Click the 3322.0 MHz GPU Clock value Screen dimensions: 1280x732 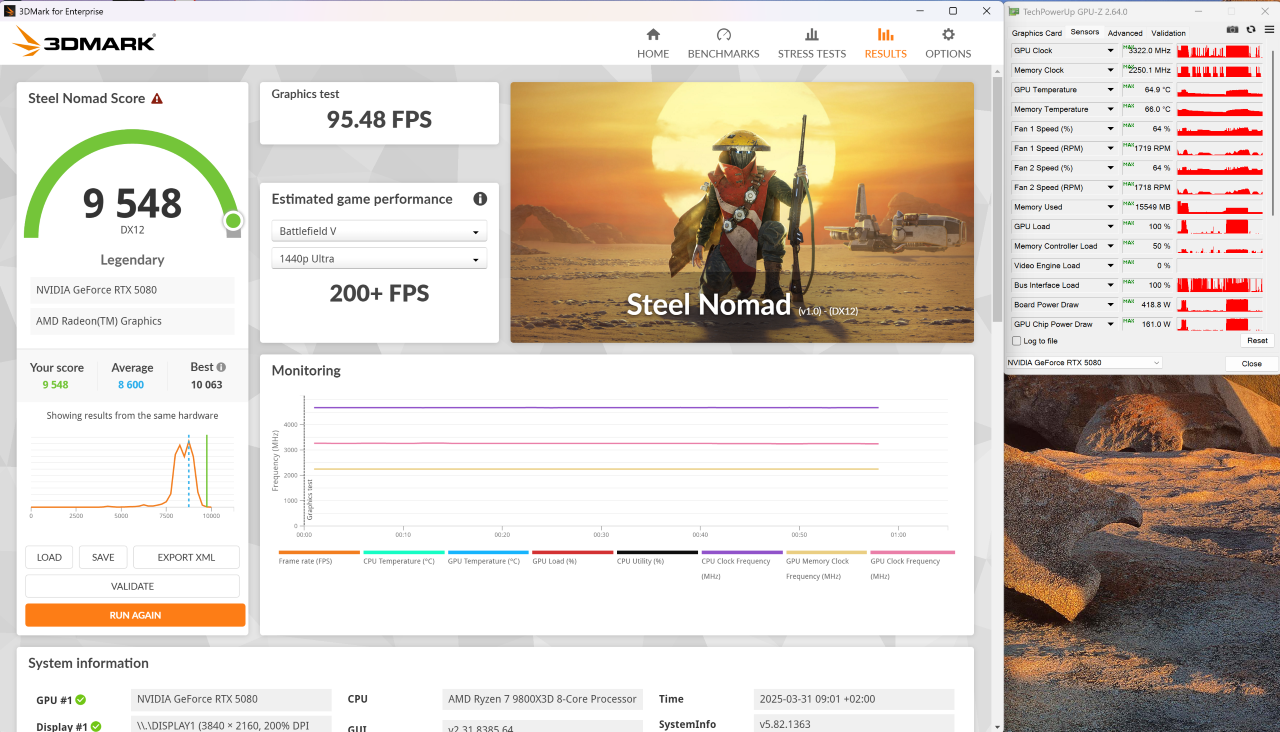tap(1147, 51)
